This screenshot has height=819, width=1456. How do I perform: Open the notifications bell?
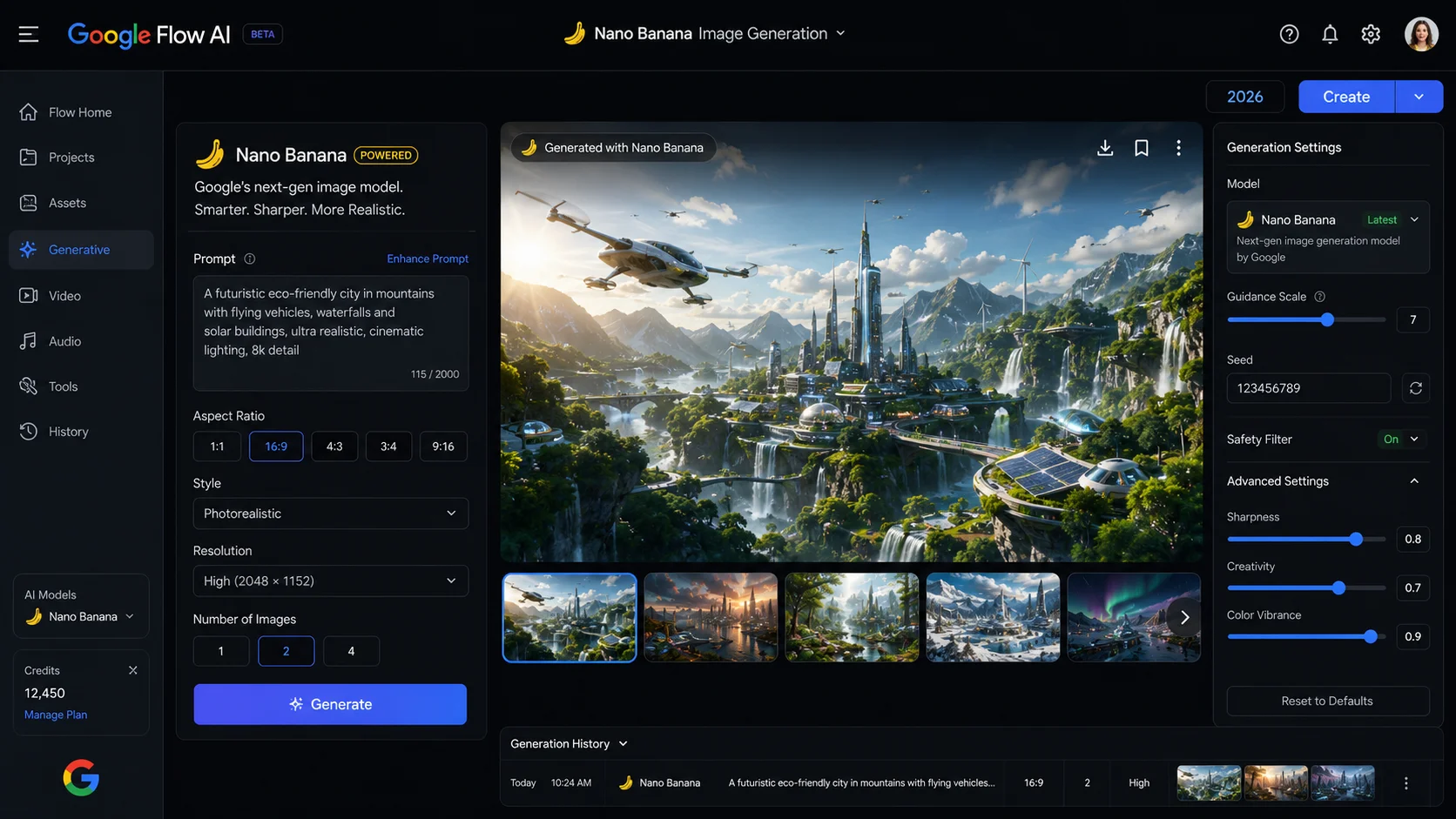click(x=1330, y=34)
